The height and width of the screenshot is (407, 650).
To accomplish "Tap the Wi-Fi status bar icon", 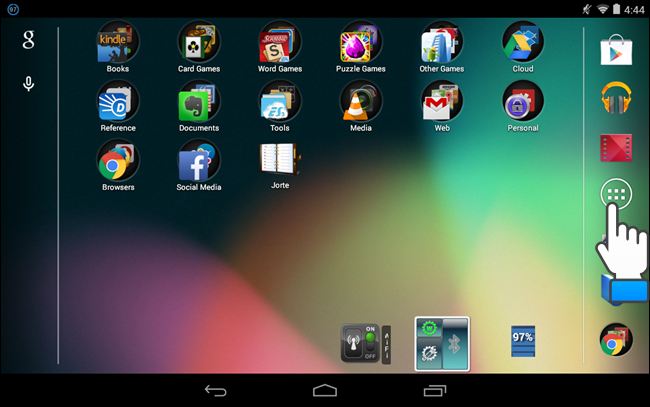I will coord(602,9).
